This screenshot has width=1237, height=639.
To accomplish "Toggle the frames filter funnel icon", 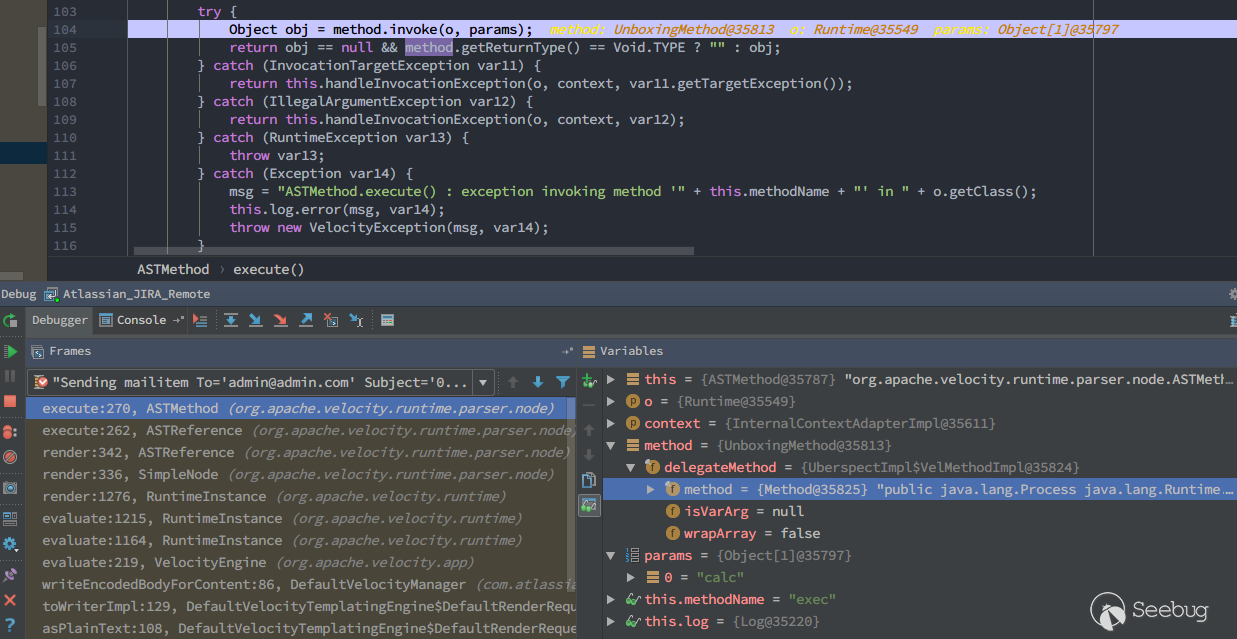I will (563, 382).
